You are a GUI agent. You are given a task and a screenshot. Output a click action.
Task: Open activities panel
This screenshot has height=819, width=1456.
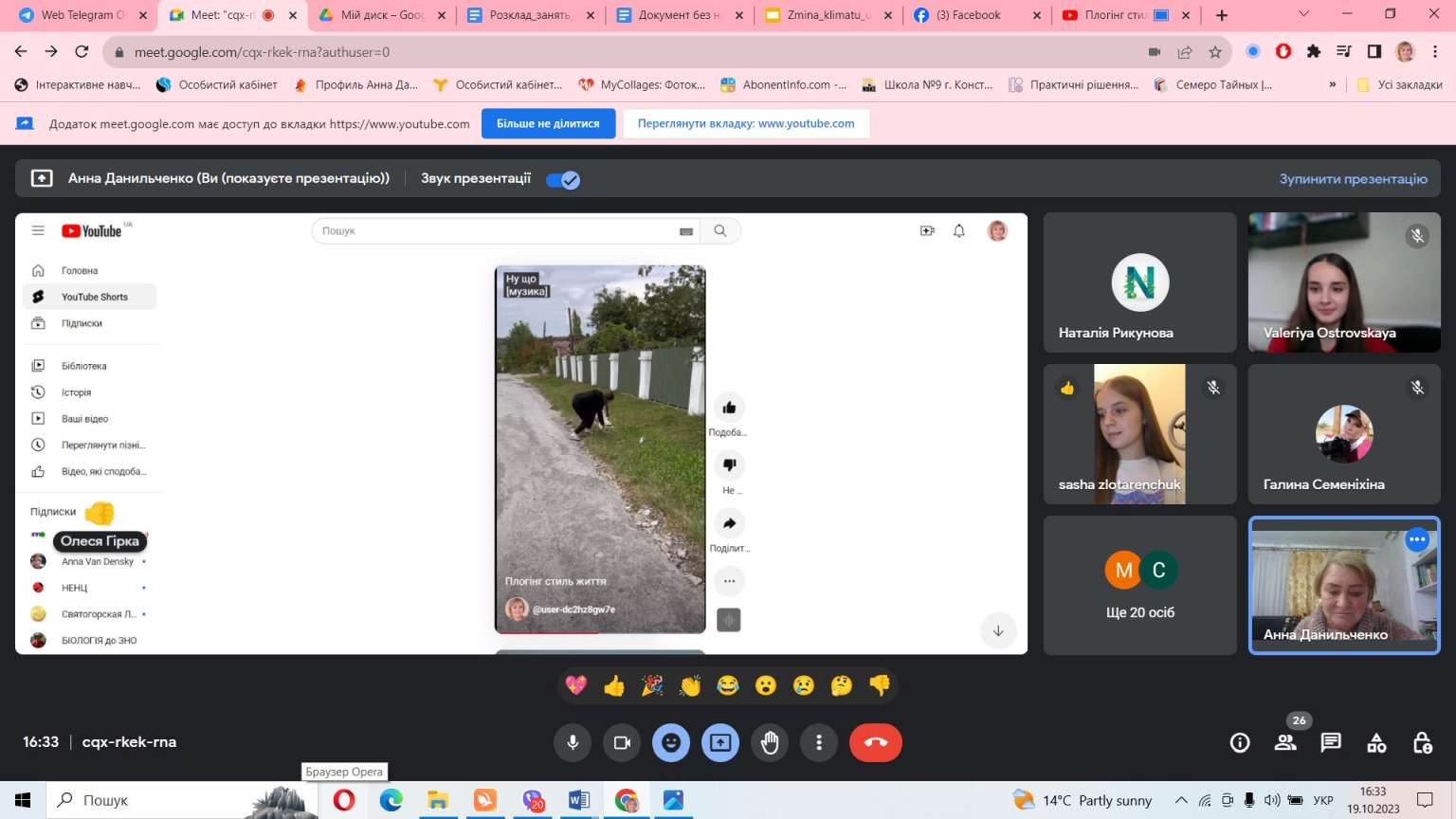[x=1376, y=743]
